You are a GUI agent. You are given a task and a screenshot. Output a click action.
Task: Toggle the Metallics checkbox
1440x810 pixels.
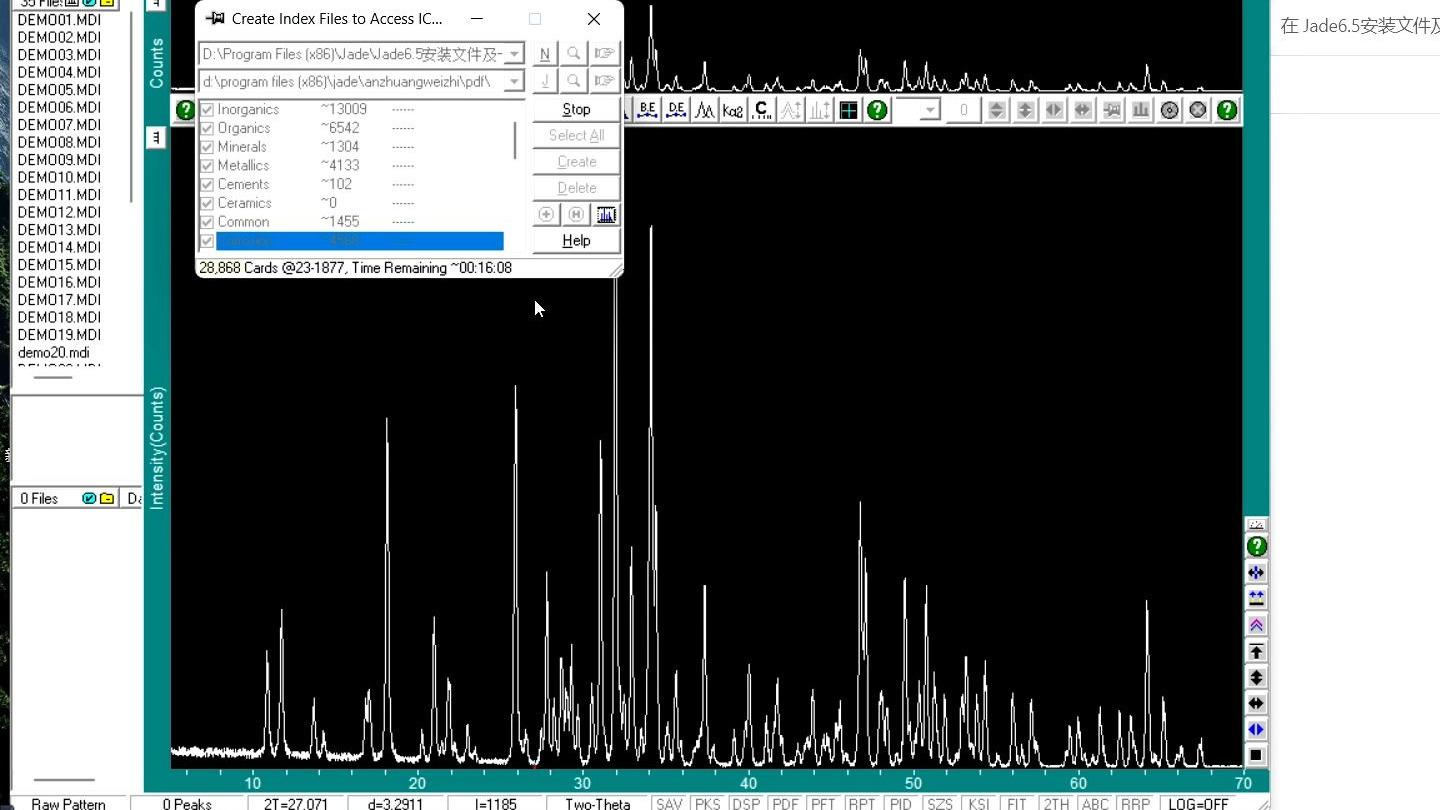[x=207, y=165]
